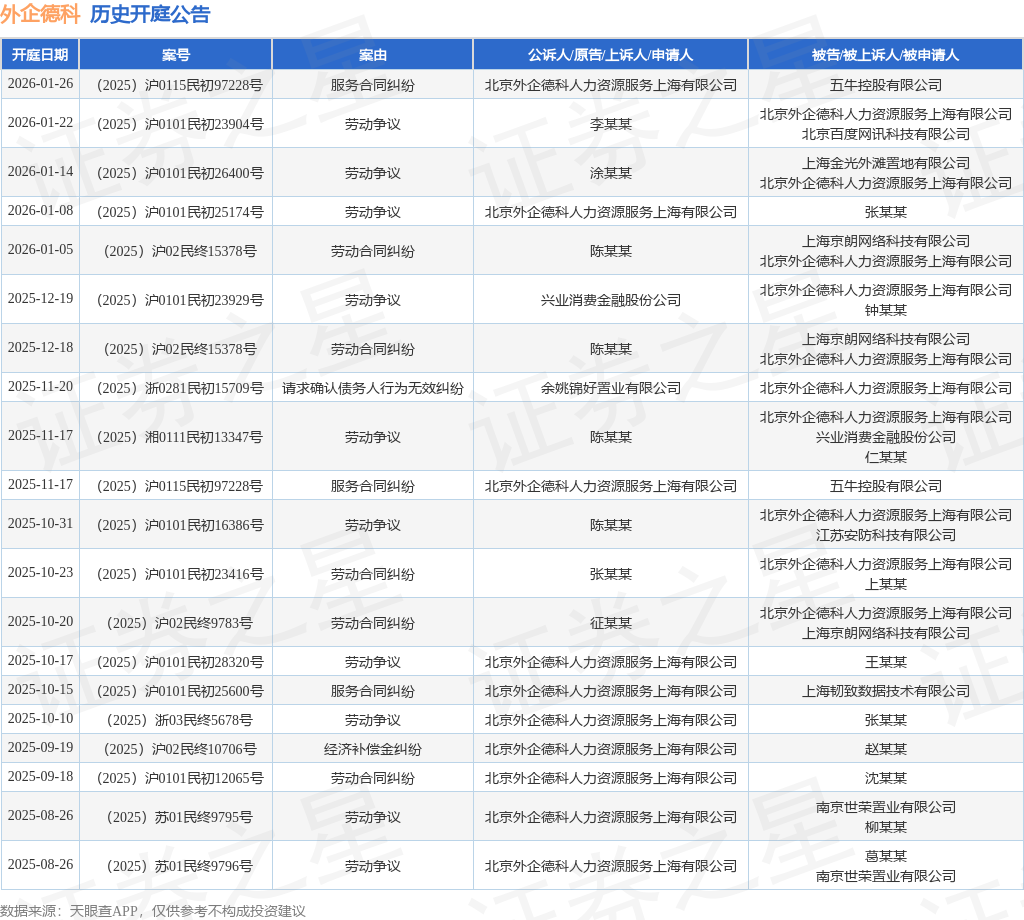Select case number 沪0101民初26400号
Viewport: 1024px width, 920px height.
[180, 173]
